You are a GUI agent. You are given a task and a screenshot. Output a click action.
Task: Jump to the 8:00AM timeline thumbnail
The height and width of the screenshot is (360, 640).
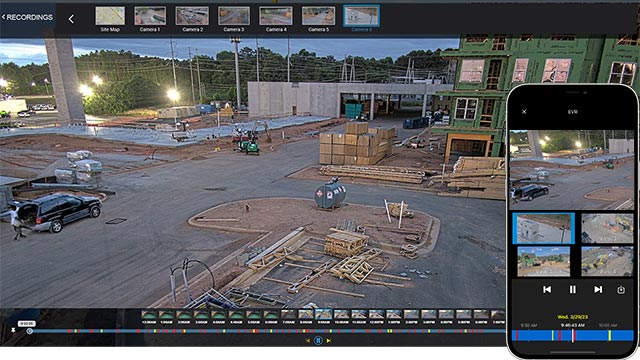click(306, 315)
